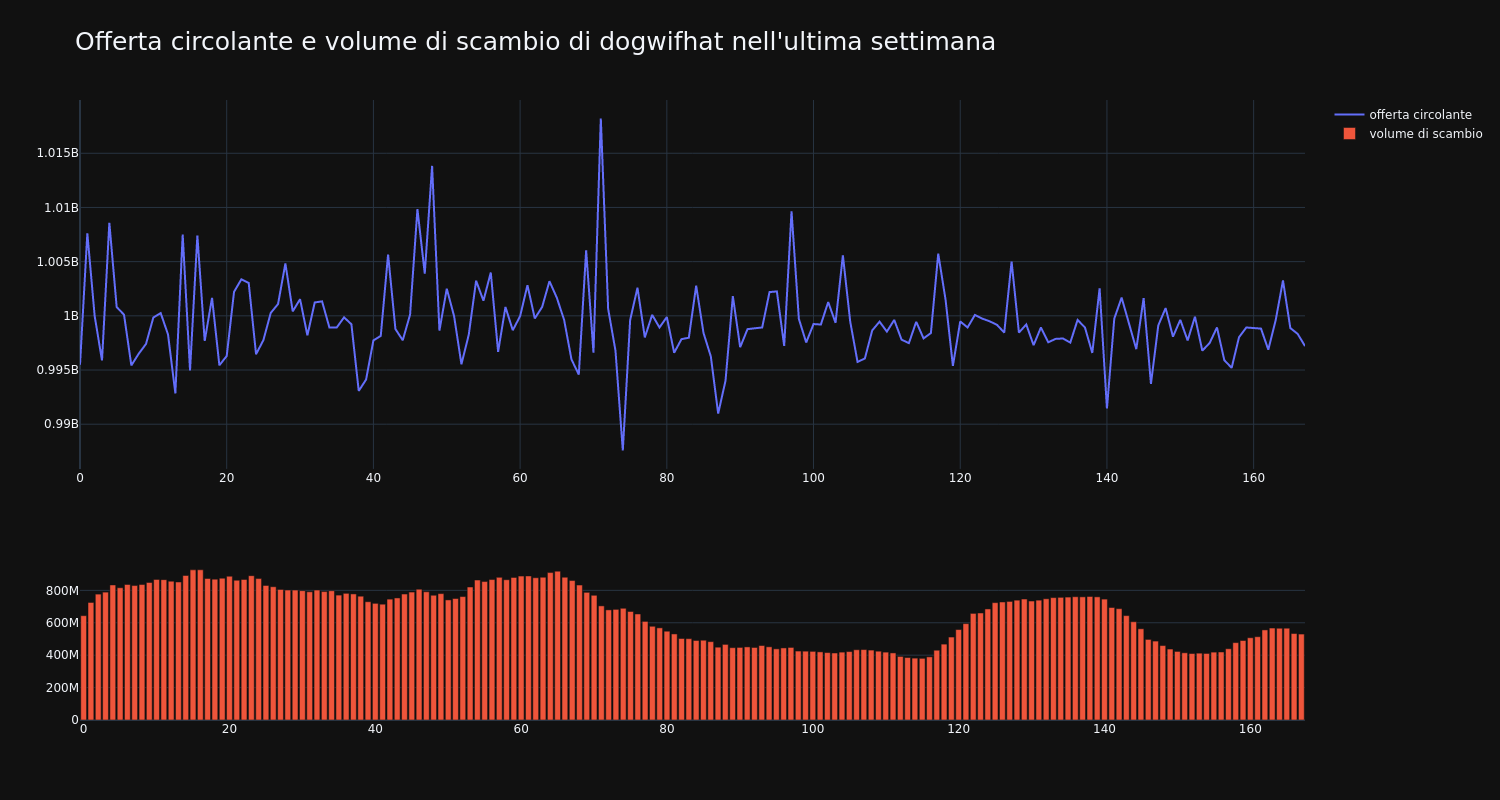Click the 400M label on volume chart
Screen dimensions: 1500x800
pos(62,655)
